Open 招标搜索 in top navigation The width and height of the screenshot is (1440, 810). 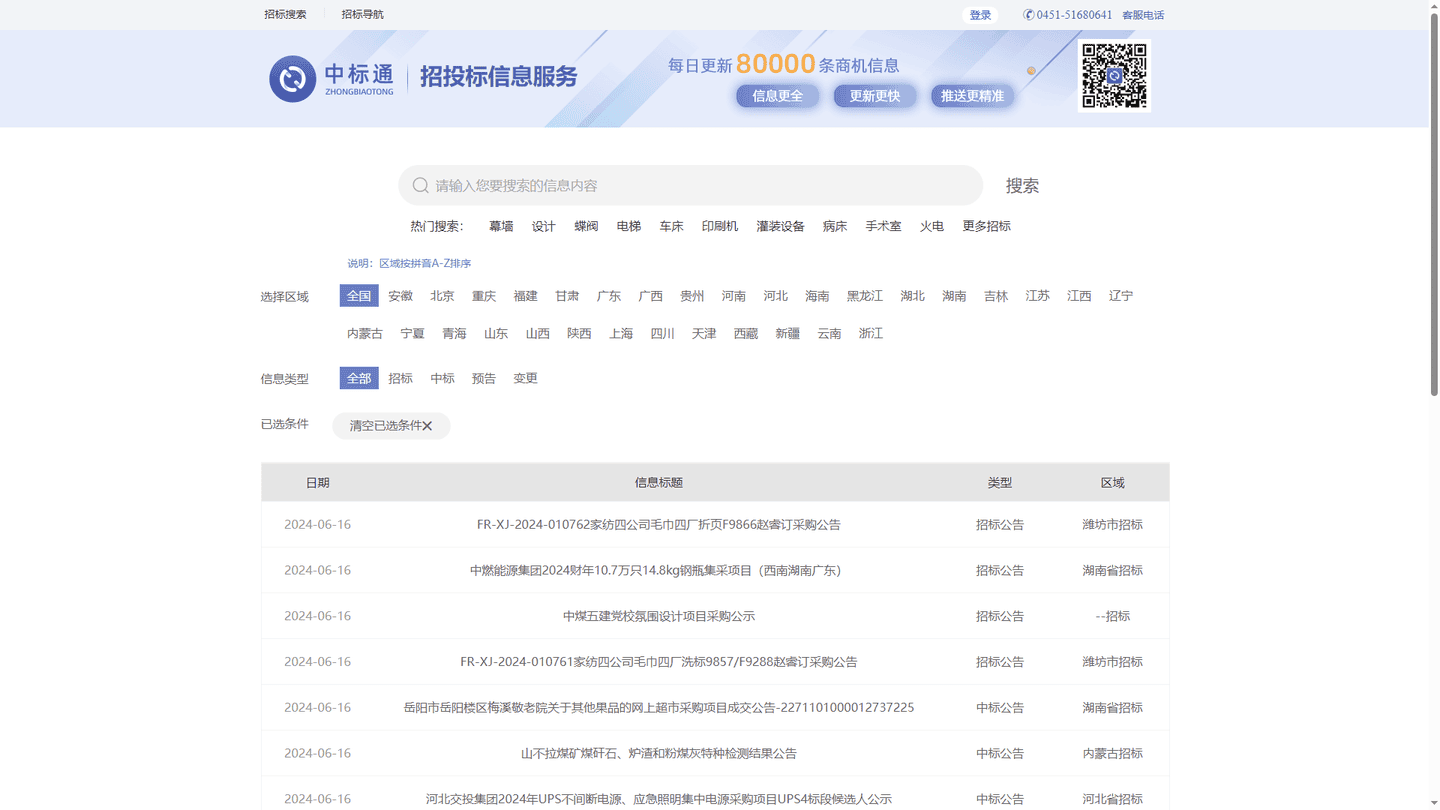click(x=285, y=15)
